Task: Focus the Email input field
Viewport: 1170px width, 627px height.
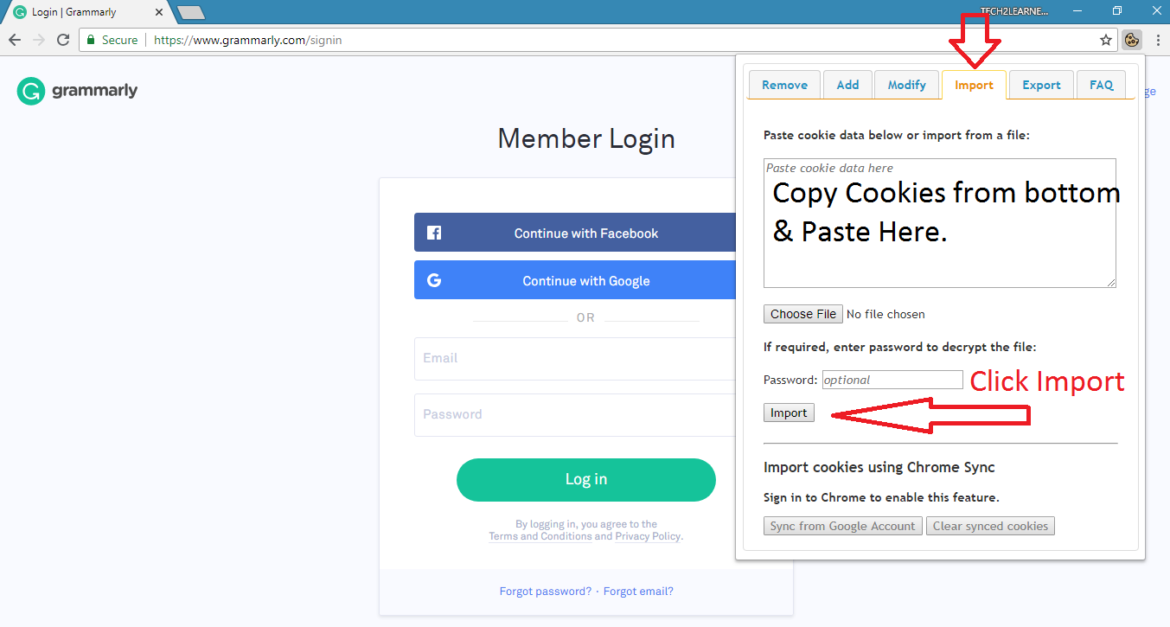Action: point(575,358)
